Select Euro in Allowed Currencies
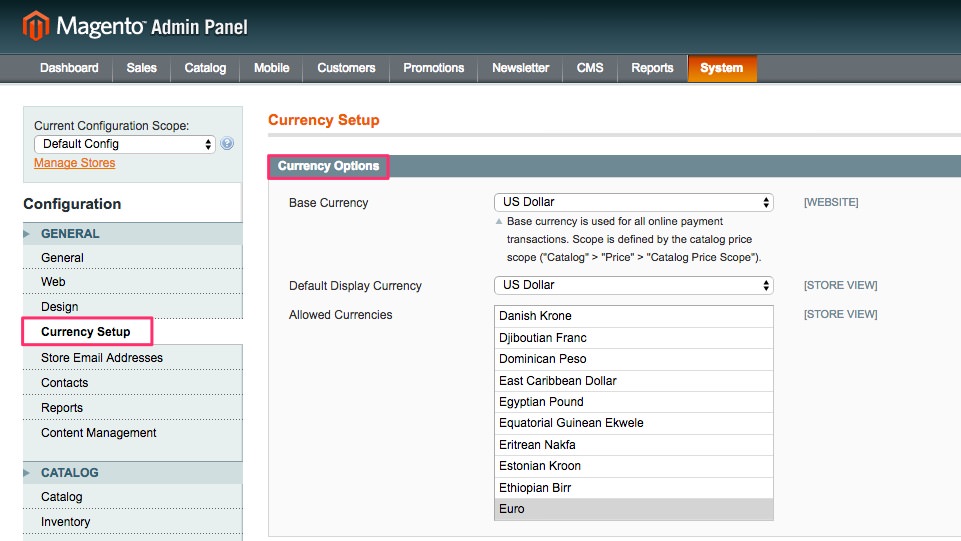961x541 pixels. pyautogui.click(x=634, y=509)
